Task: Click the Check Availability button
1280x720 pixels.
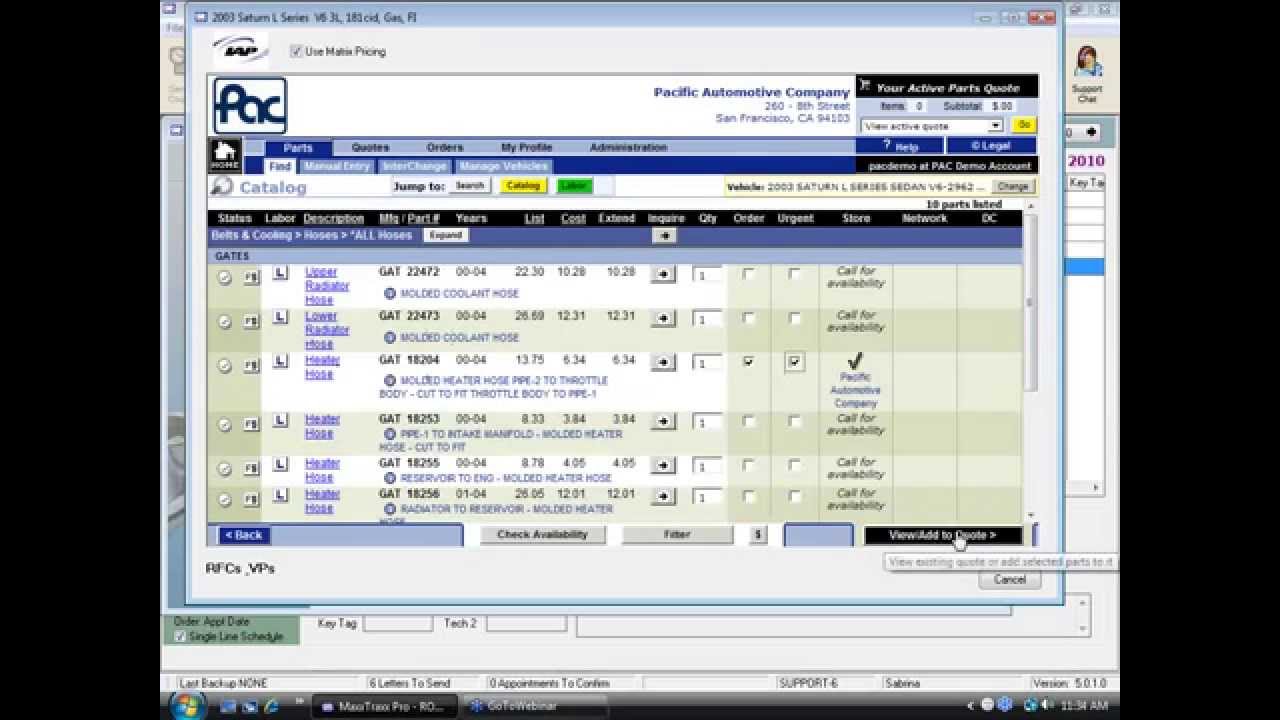Action: tap(543, 535)
